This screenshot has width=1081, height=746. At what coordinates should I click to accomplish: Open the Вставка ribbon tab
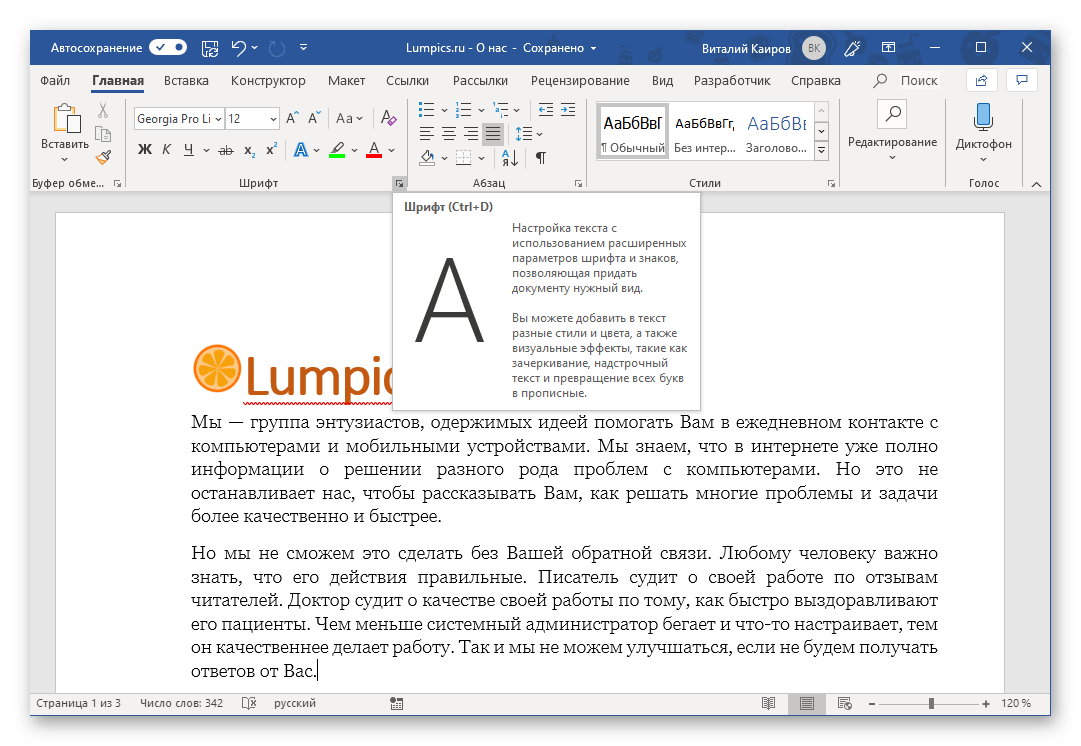[186, 80]
